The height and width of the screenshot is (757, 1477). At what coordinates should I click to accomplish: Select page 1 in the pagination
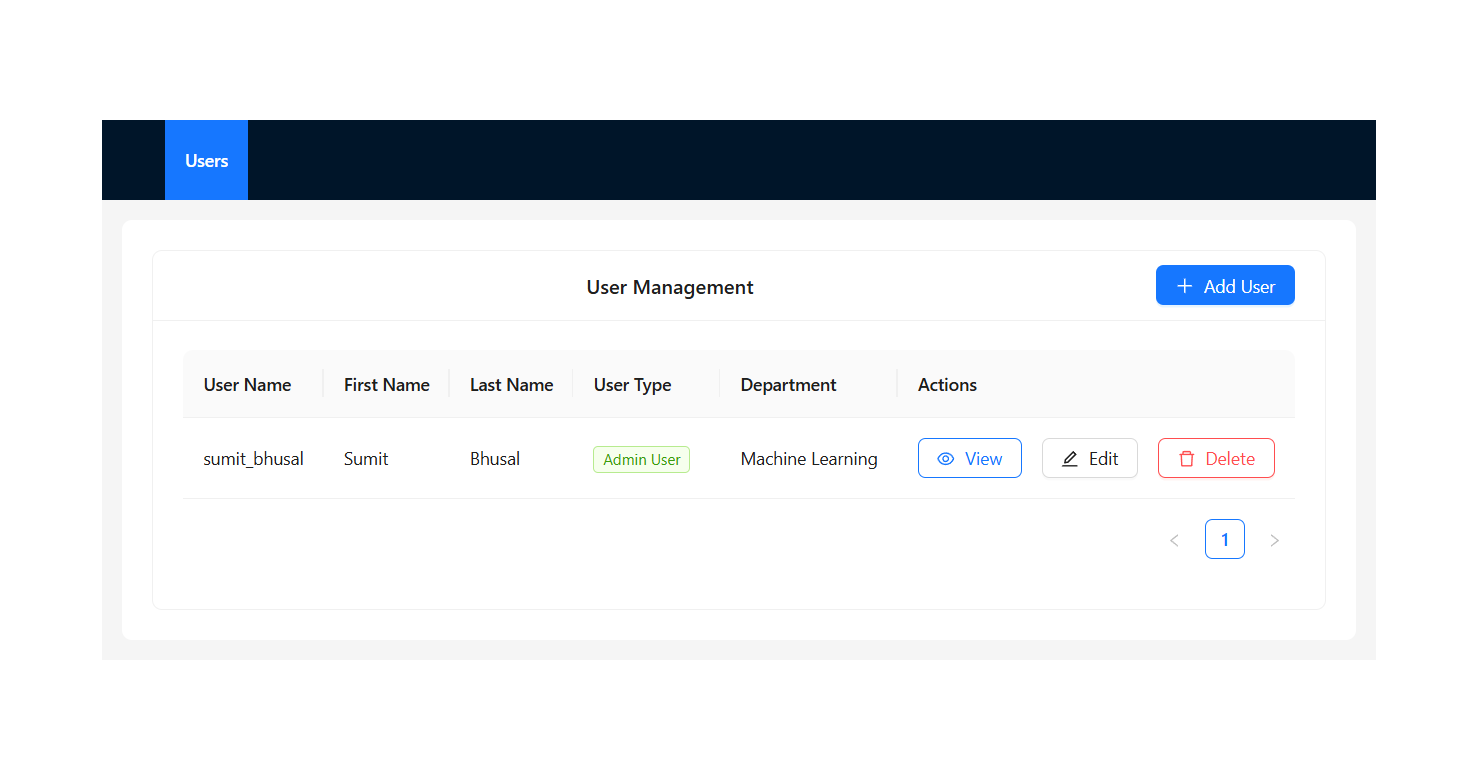(1224, 540)
